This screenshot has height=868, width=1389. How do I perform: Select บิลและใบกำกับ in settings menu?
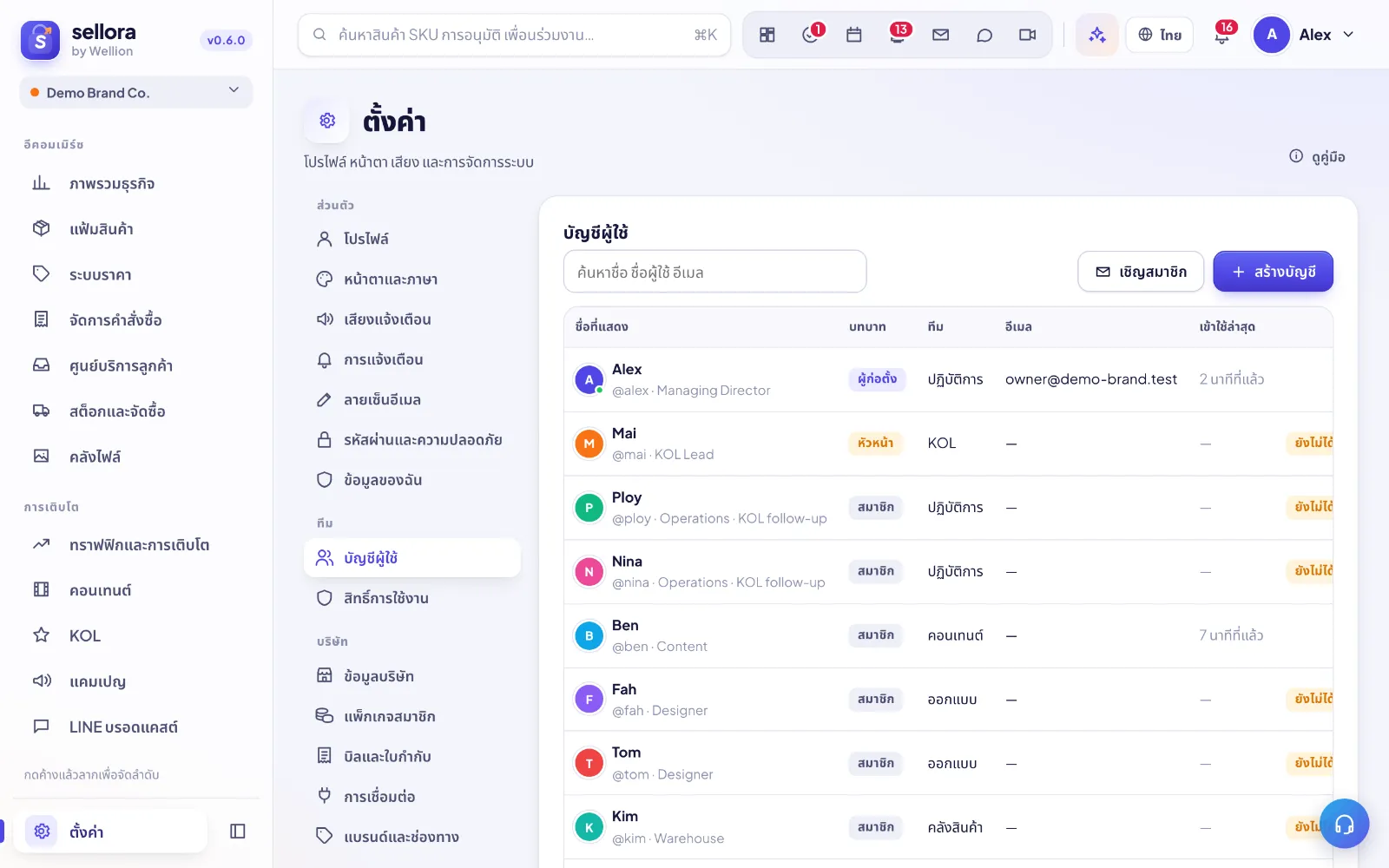tap(412, 756)
